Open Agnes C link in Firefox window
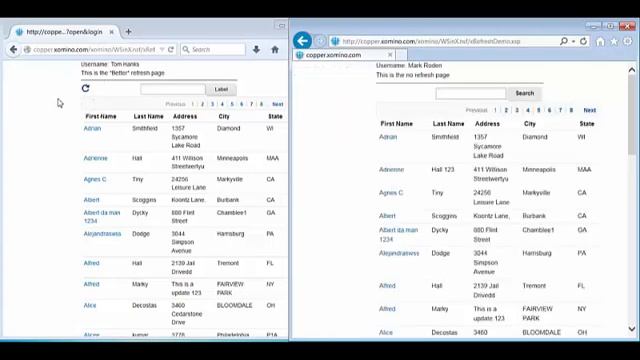Viewport: 640px width, 360px height. pyautogui.click(x=95, y=179)
